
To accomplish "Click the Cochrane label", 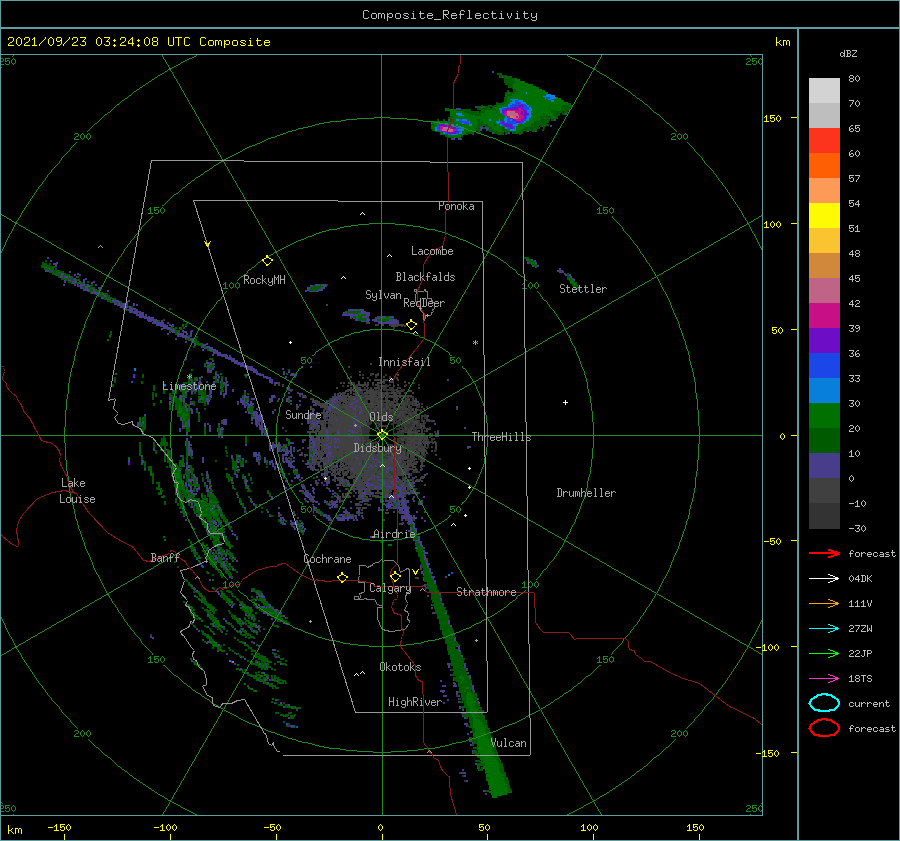I will pyautogui.click(x=327, y=559).
